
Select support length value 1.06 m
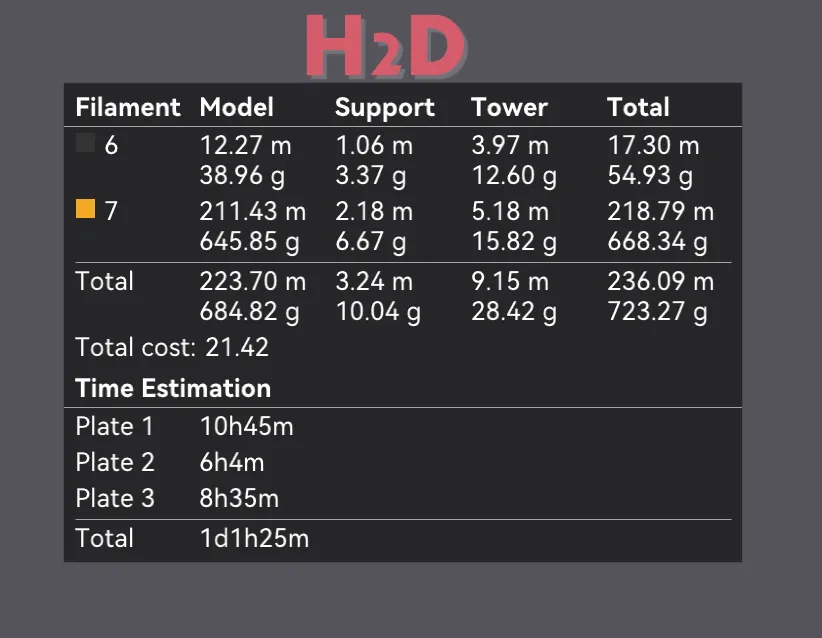[374, 145]
